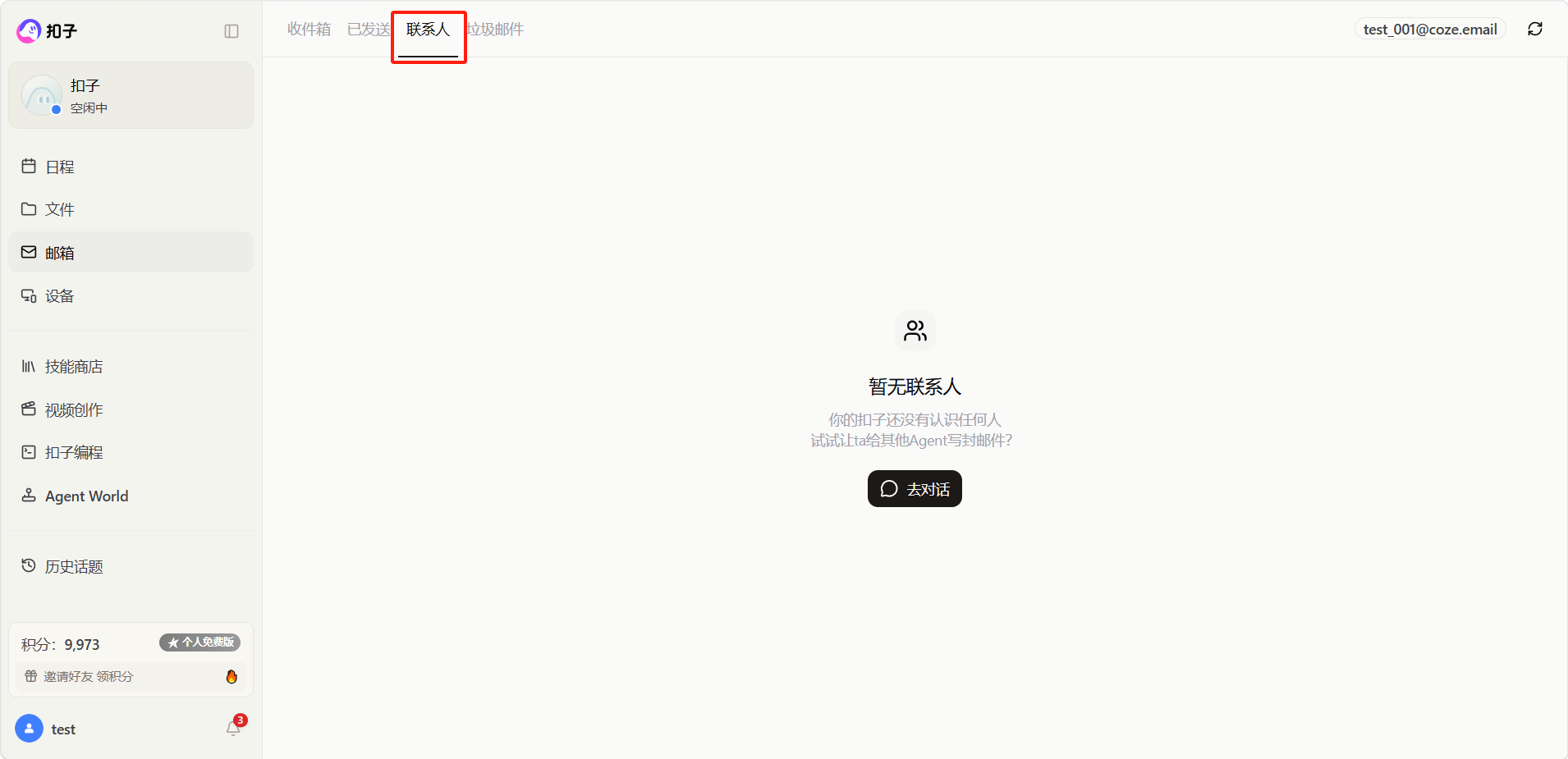Refresh the mailbox with the sync icon
1568x759 pixels.
click(1535, 30)
